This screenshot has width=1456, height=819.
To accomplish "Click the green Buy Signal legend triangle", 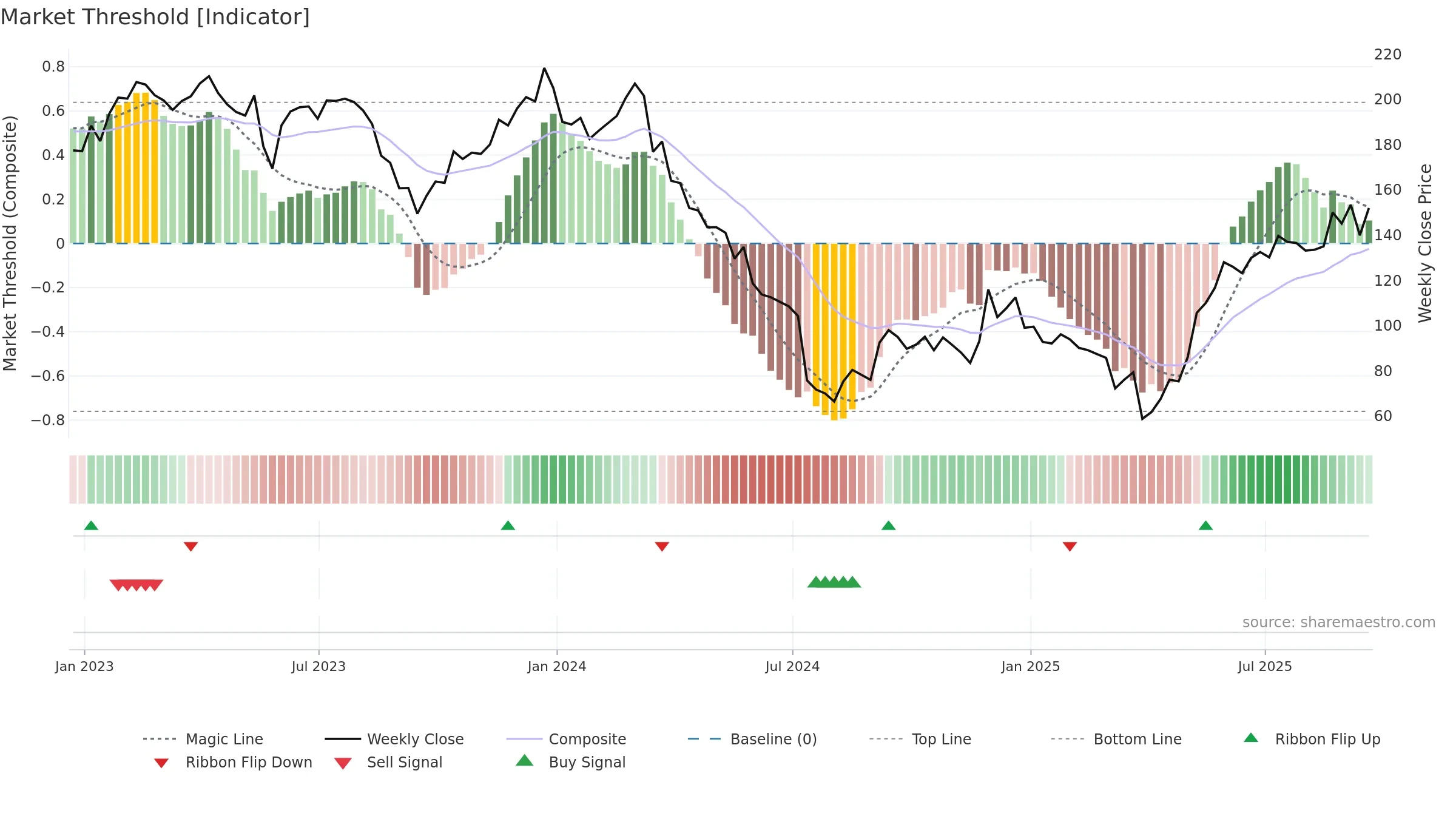I will pos(525,760).
